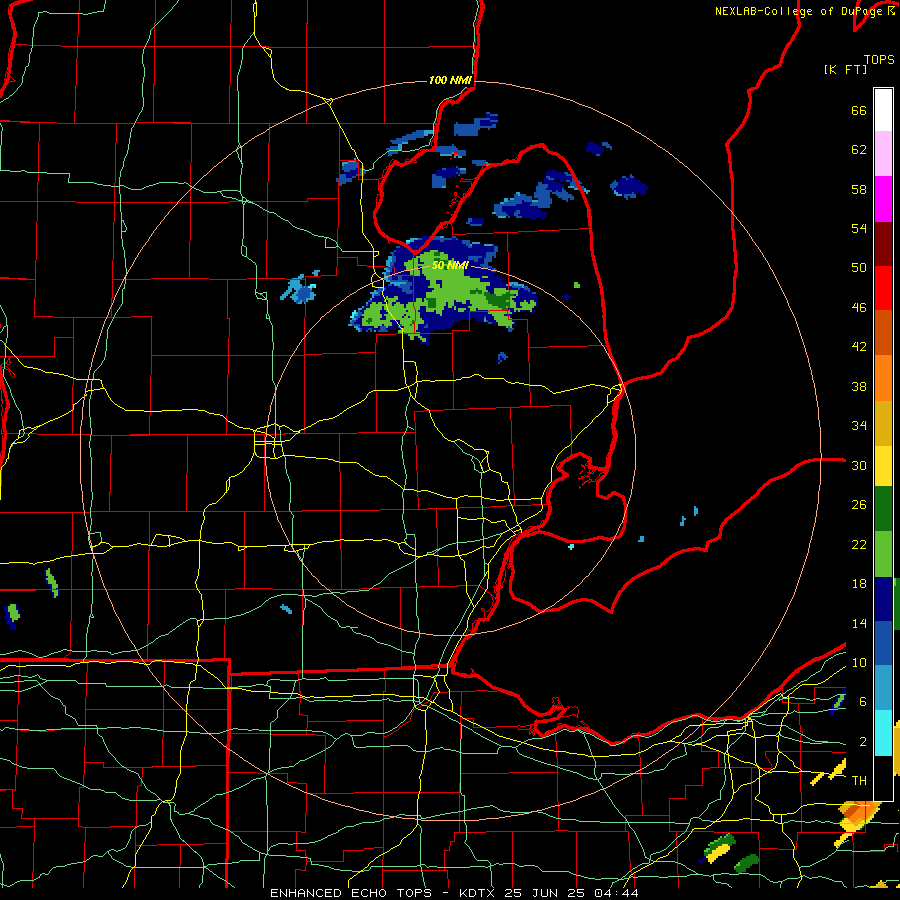
Task: Click the NEXLAB-College of DuPage credit text
Action: [804, 11]
